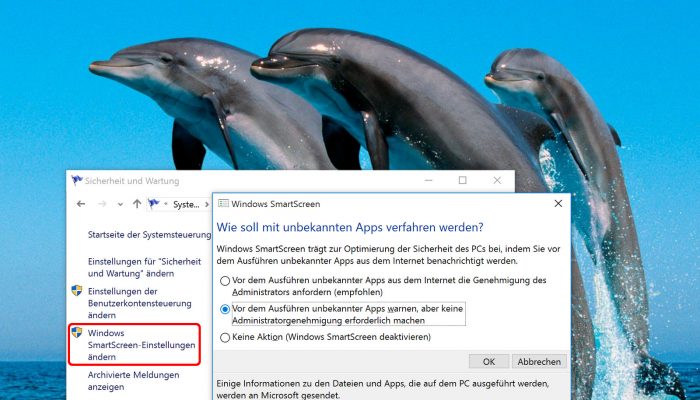This screenshot has height=400, width=700.
Task: Go up one level with the up arrow
Action: pos(137,204)
